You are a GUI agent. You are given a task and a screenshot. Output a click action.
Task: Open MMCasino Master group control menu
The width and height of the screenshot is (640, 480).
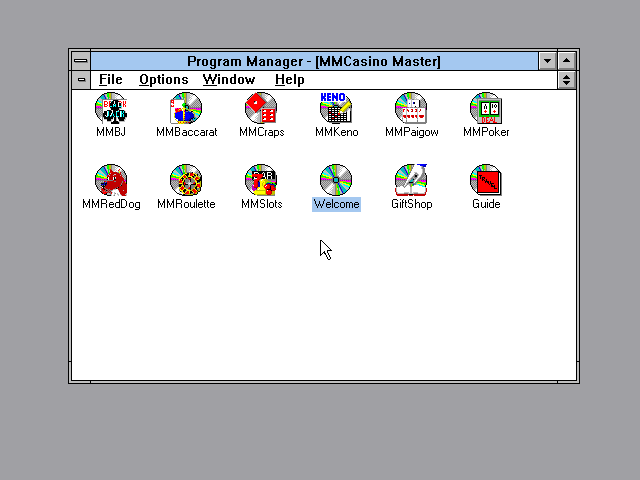(81, 80)
